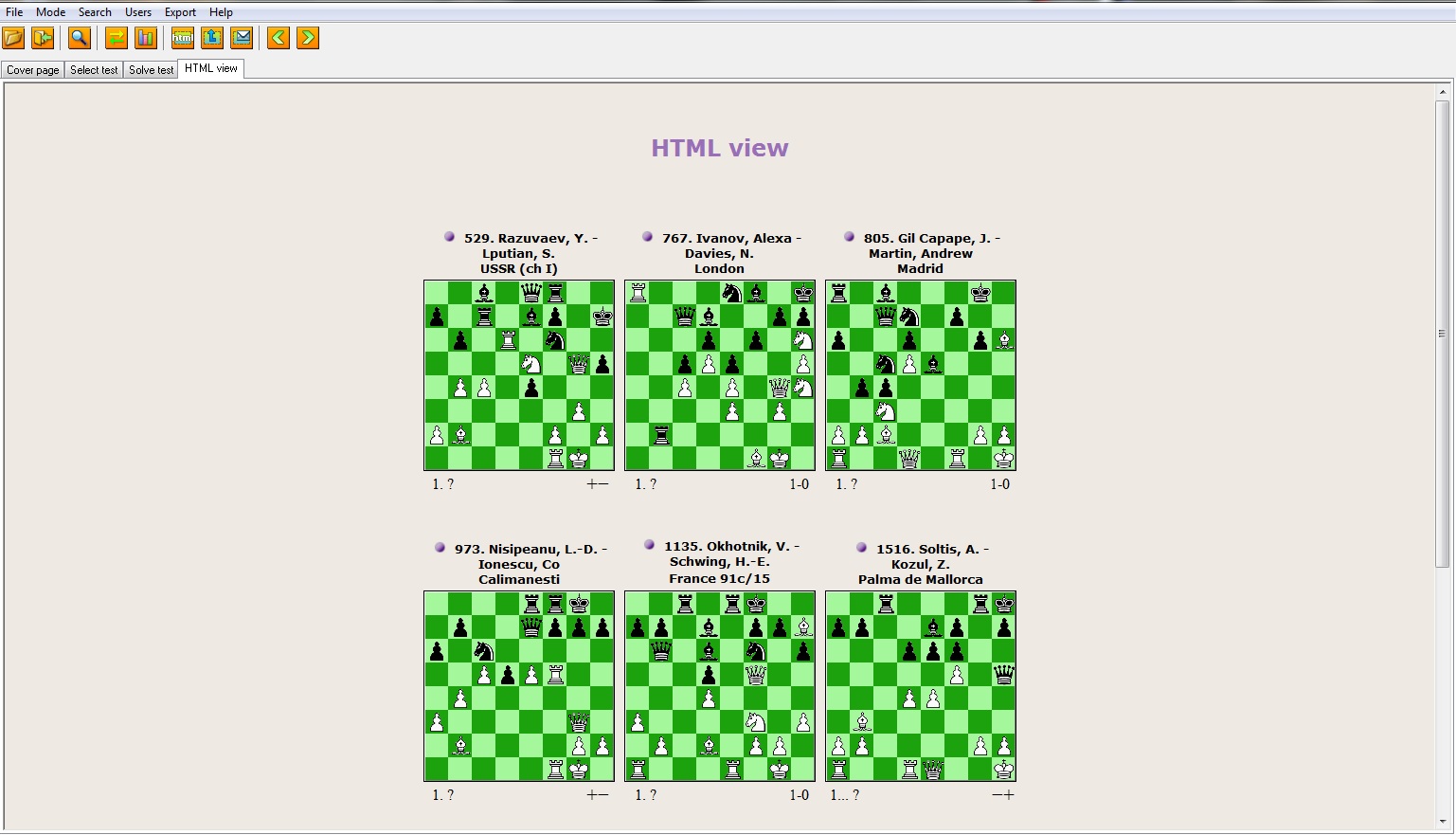
Task: Click the blue upload arrow icon
Action: [x=212, y=38]
